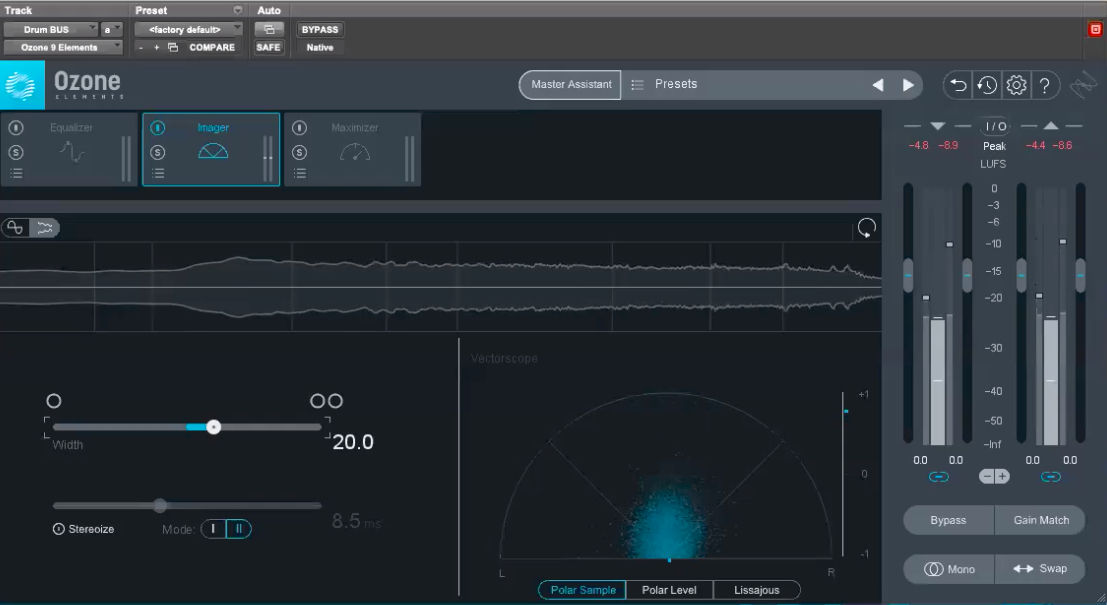Reset the correlation trace display
Viewport: 1107px width, 605px height.
click(x=866, y=227)
